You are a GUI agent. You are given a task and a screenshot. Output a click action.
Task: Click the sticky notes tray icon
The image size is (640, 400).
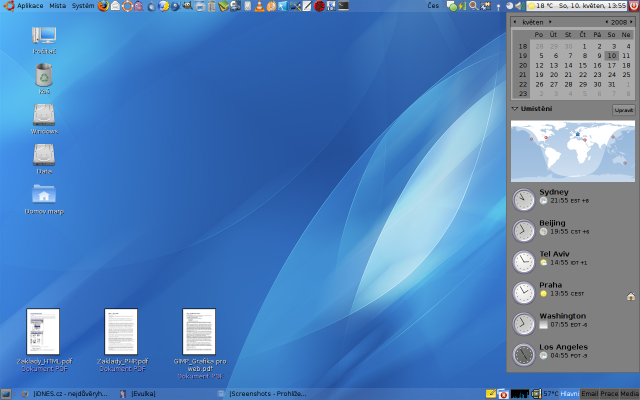(491, 394)
